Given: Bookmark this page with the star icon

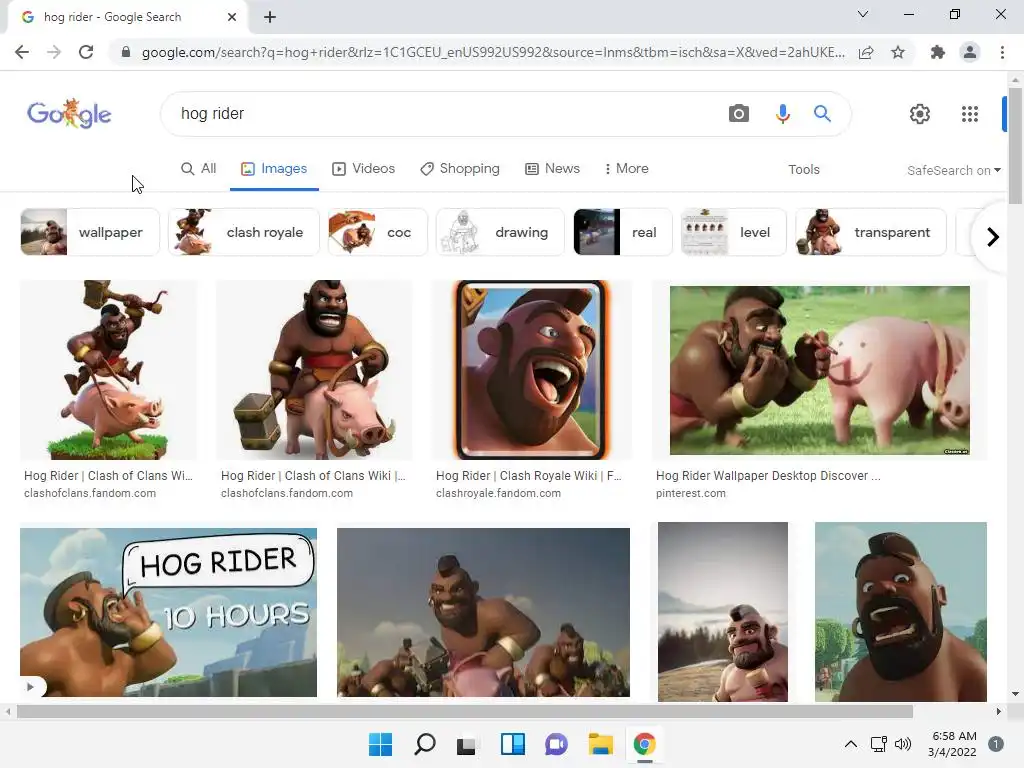Looking at the screenshot, I should pyautogui.click(x=898, y=52).
